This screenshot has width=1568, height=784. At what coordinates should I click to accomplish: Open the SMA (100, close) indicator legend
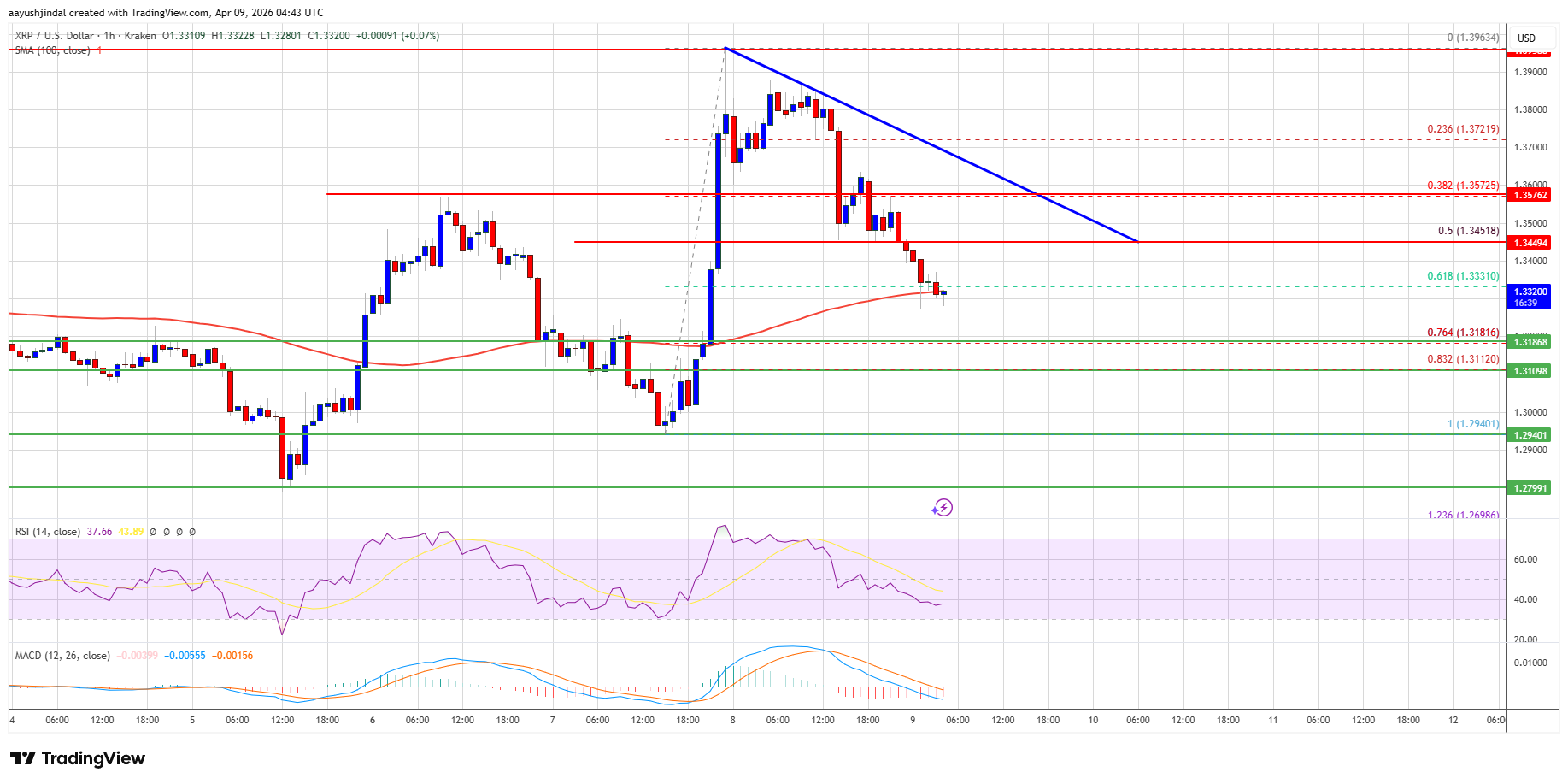click(51, 50)
